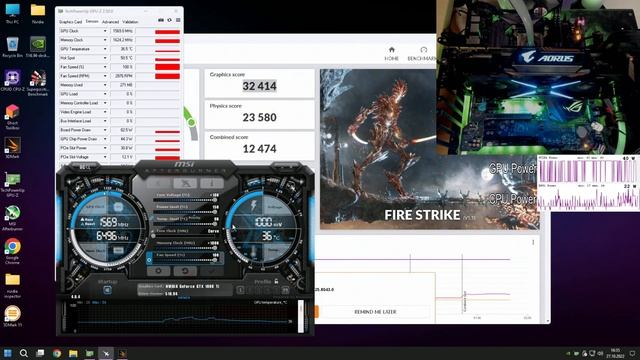Click the Fire Strike benchmark thumbnail

429,149
